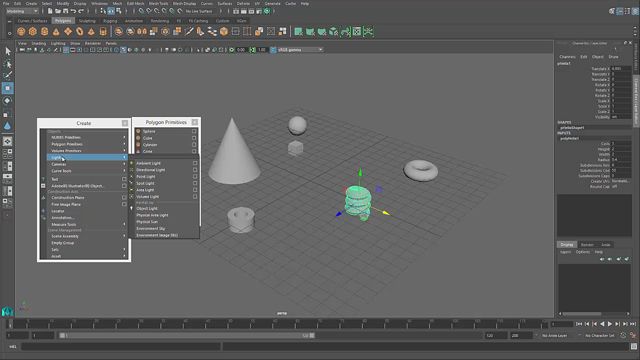The width and height of the screenshot is (640, 360).
Task: Click the playback range slider bar
Action: tap(187, 336)
